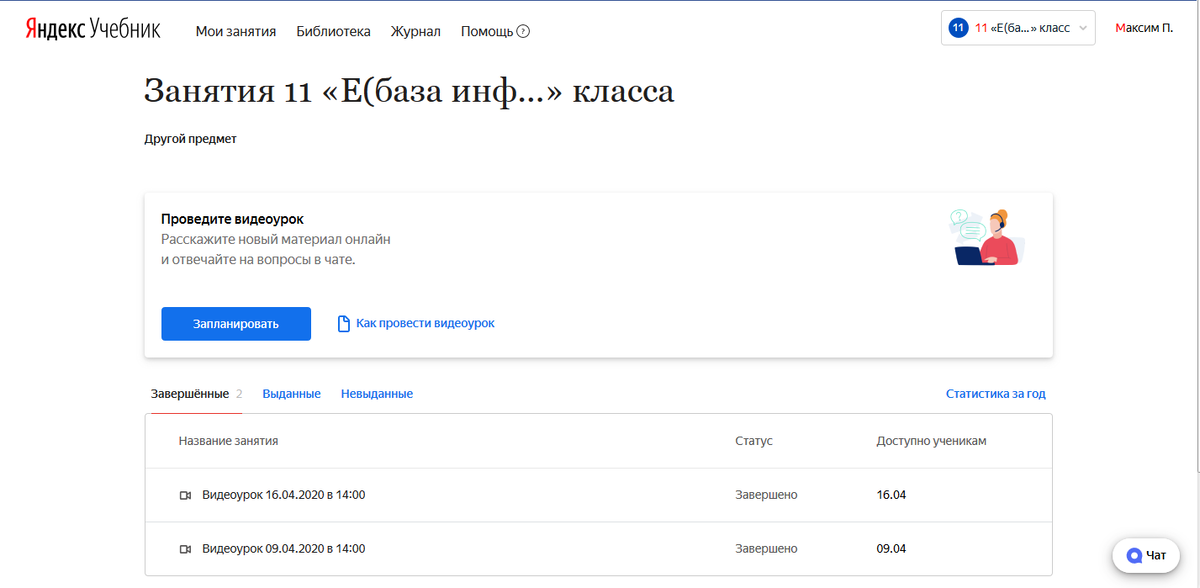
Task: Open the «Как провести видеоурок» guide
Action: (x=424, y=323)
